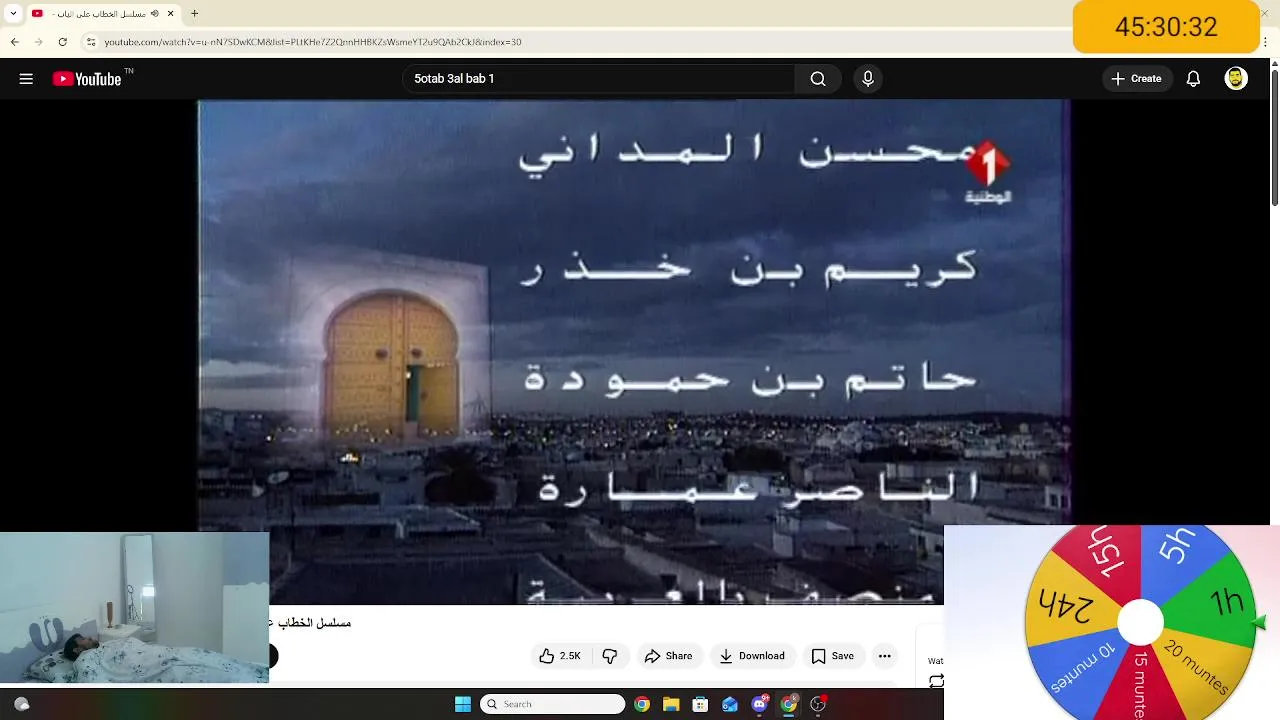Click the Download button

coord(753,656)
